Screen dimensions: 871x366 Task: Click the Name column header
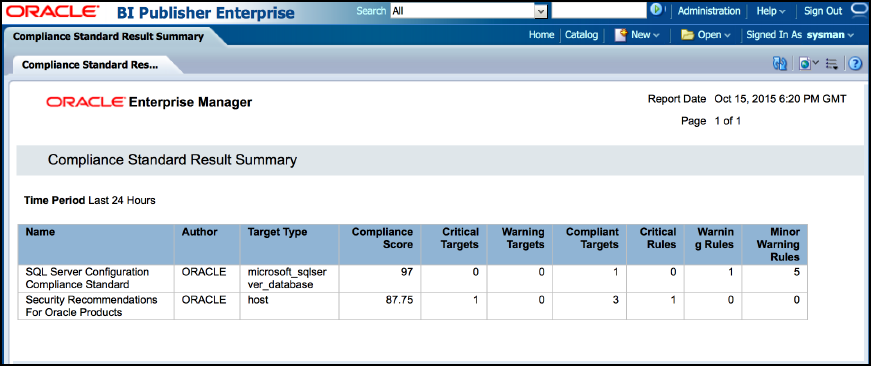click(96, 244)
